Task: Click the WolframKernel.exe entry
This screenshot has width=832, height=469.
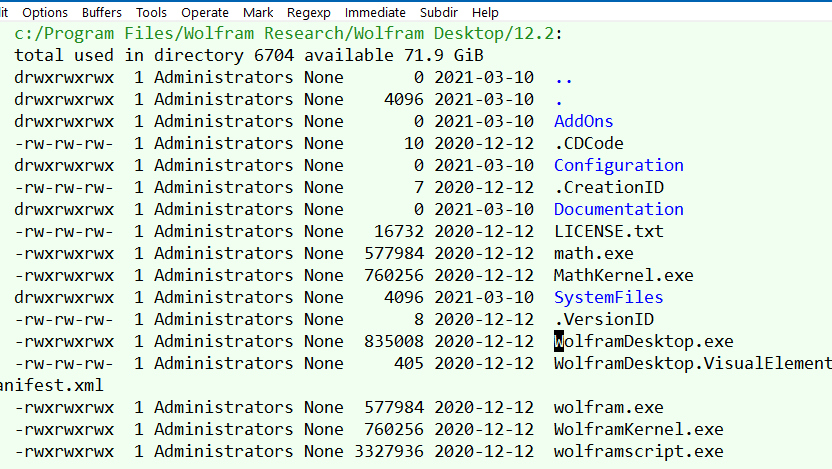Action: (x=638, y=429)
